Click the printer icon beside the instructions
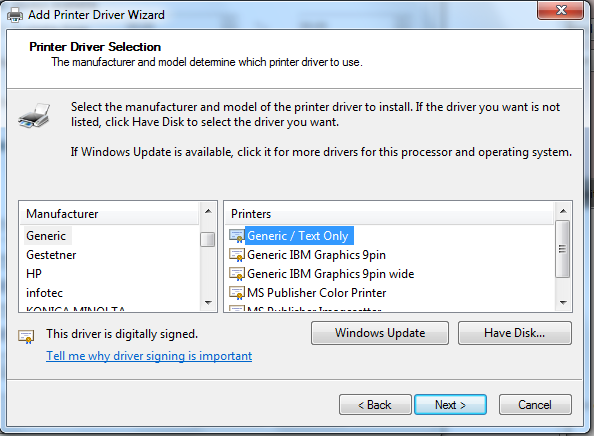 [34, 116]
